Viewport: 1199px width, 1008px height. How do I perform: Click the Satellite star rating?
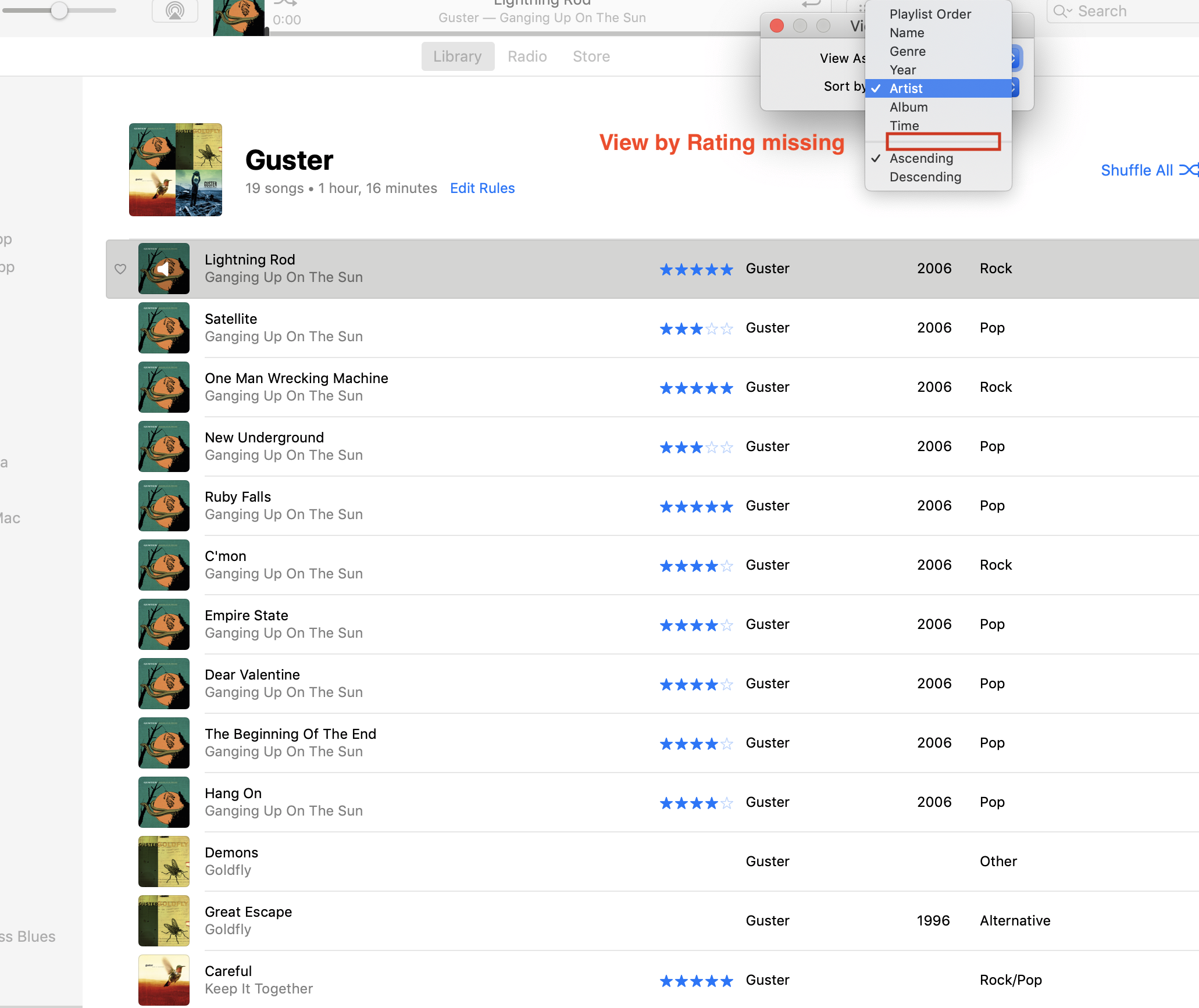(x=696, y=329)
